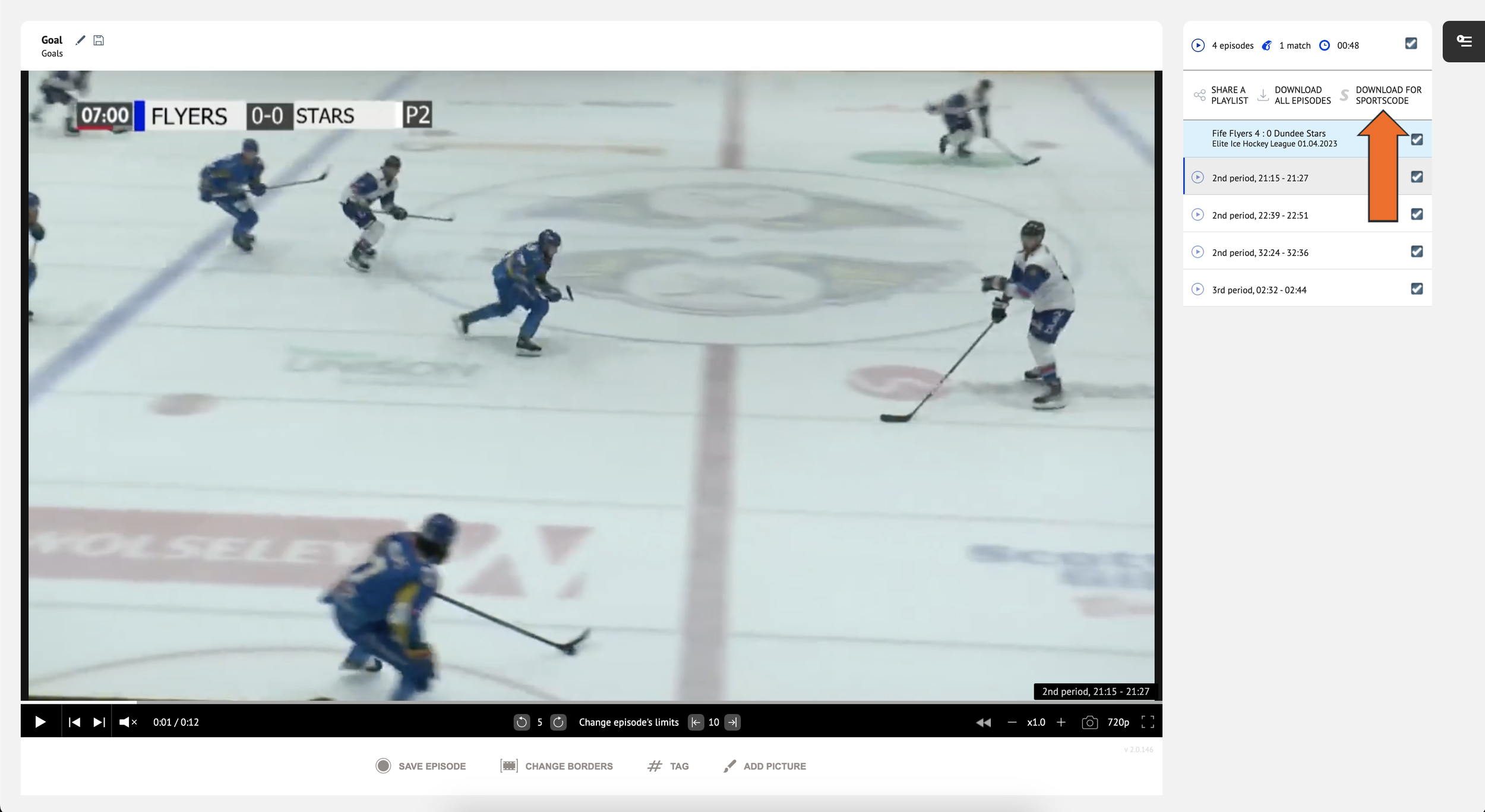Uncheck the 2nd period 22:39 - 22:51 episode

point(1417,214)
